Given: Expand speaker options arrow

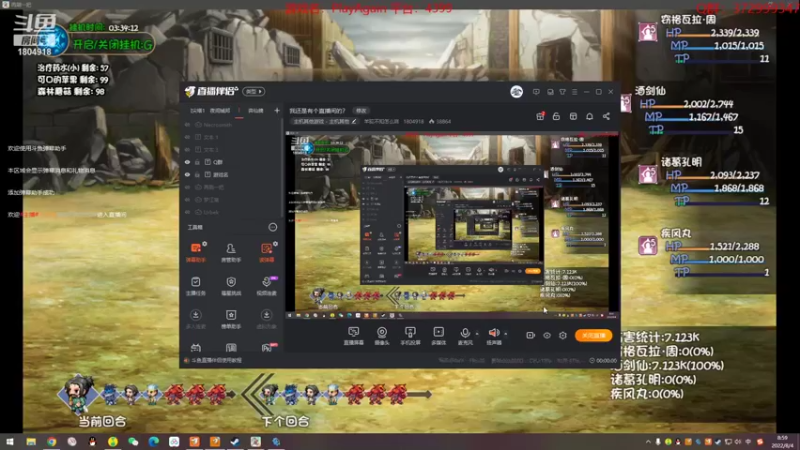Looking at the screenshot, I should pos(506,334).
